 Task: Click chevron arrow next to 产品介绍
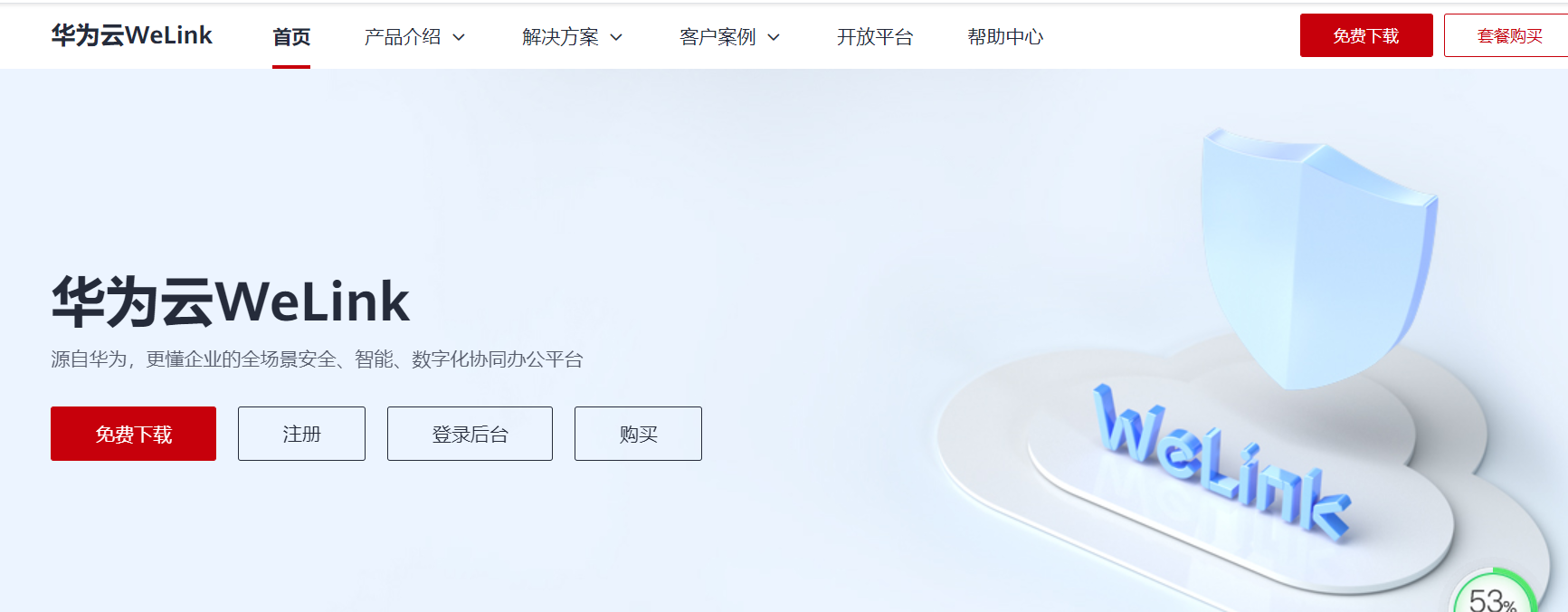coord(459,37)
